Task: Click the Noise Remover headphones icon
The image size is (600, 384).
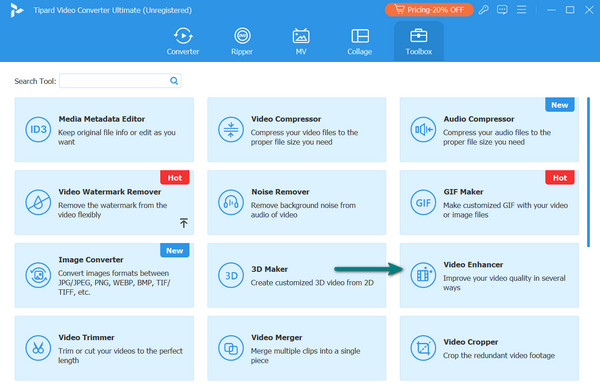Action: click(231, 202)
